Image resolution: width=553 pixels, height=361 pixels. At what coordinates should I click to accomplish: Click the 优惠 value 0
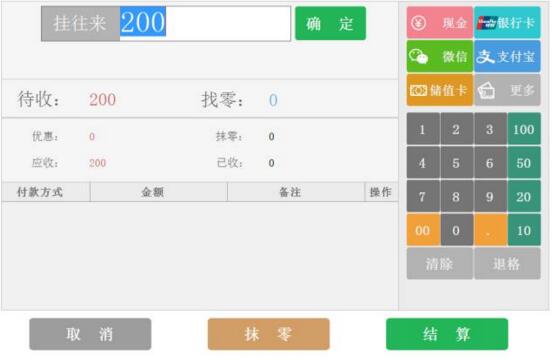point(92,136)
